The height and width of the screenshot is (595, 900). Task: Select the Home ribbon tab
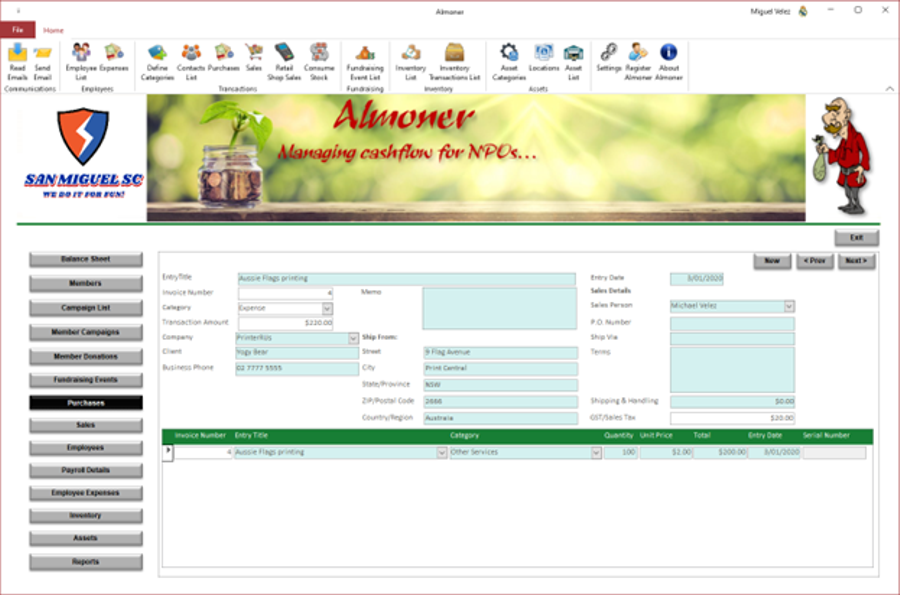53,30
